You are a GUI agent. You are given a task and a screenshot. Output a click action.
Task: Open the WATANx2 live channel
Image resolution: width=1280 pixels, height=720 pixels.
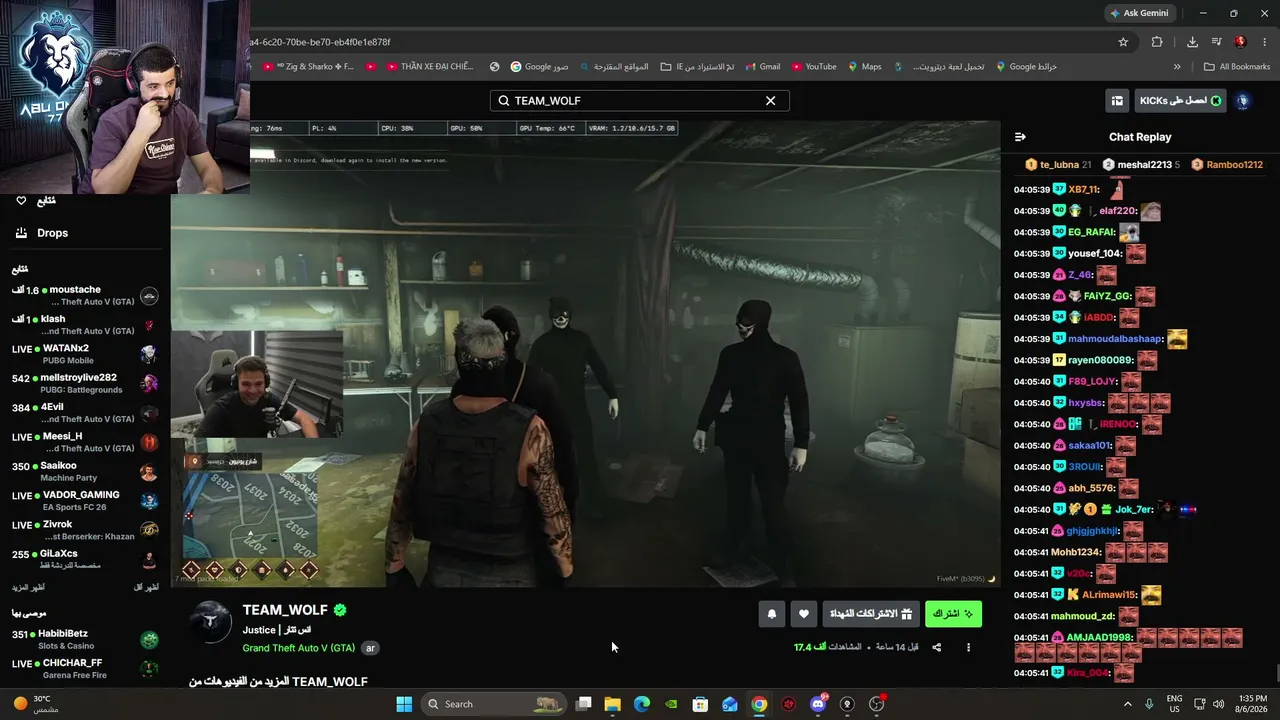click(x=85, y=354)
